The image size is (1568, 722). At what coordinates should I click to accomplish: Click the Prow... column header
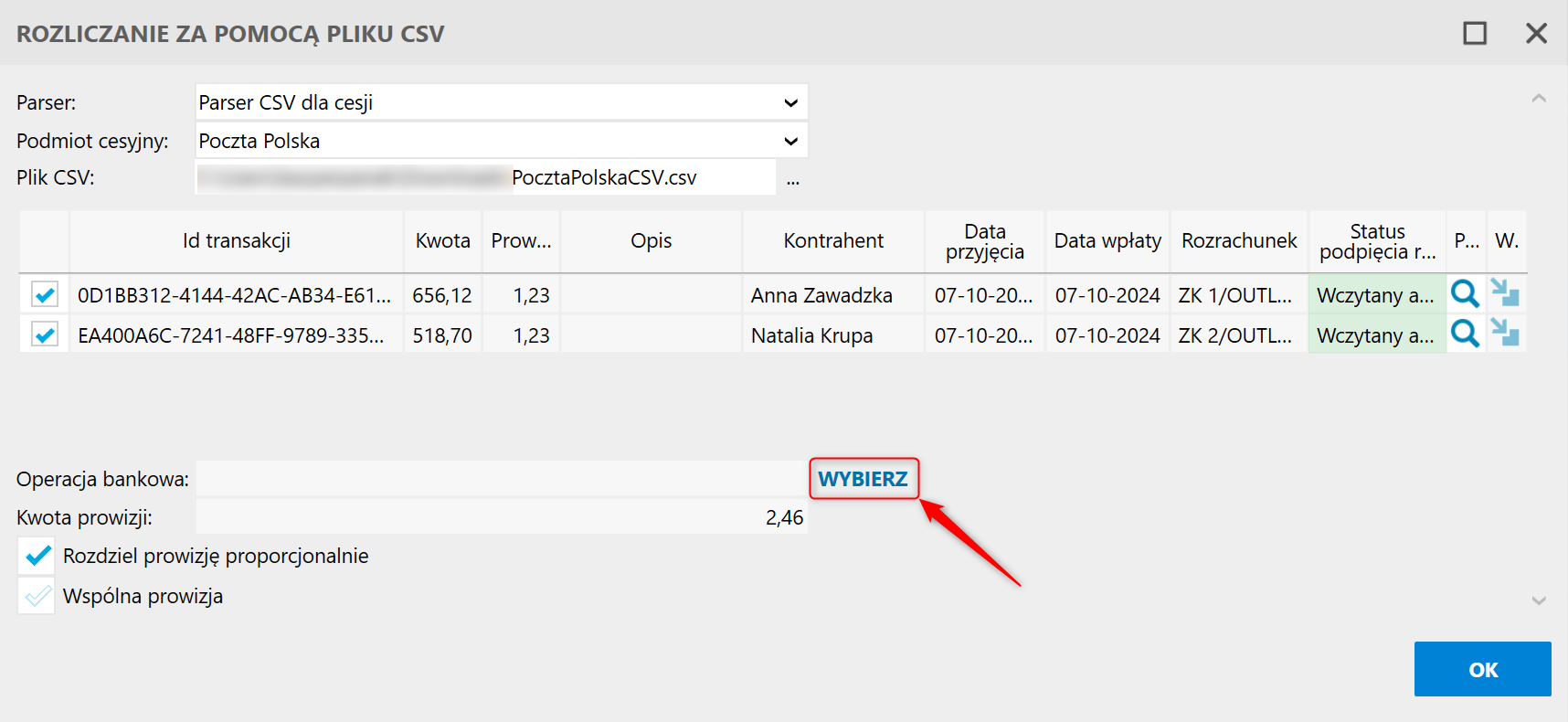click(522, 241)
